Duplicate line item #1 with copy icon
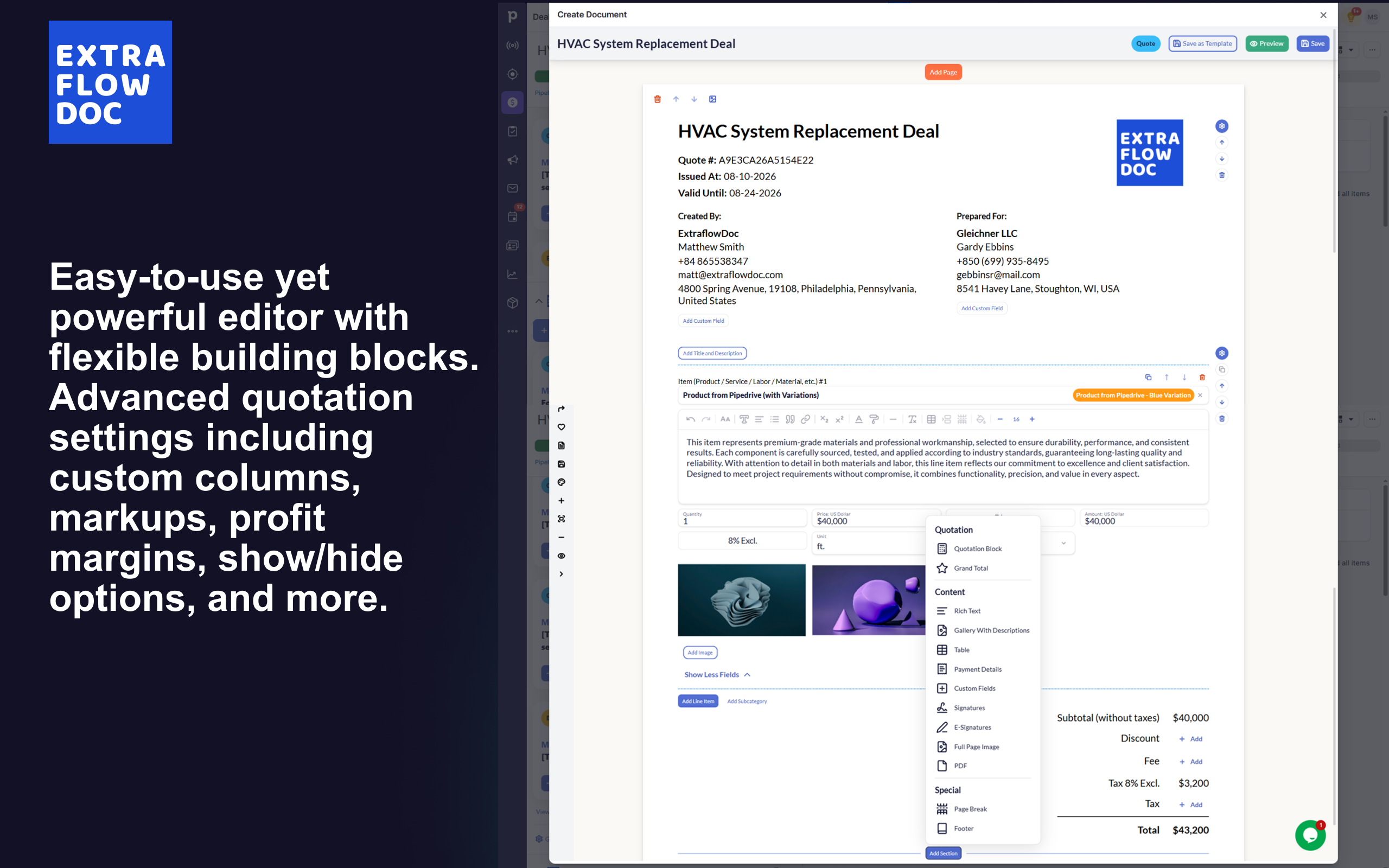Screen dimensions: 1389x868 (1148, 377)
